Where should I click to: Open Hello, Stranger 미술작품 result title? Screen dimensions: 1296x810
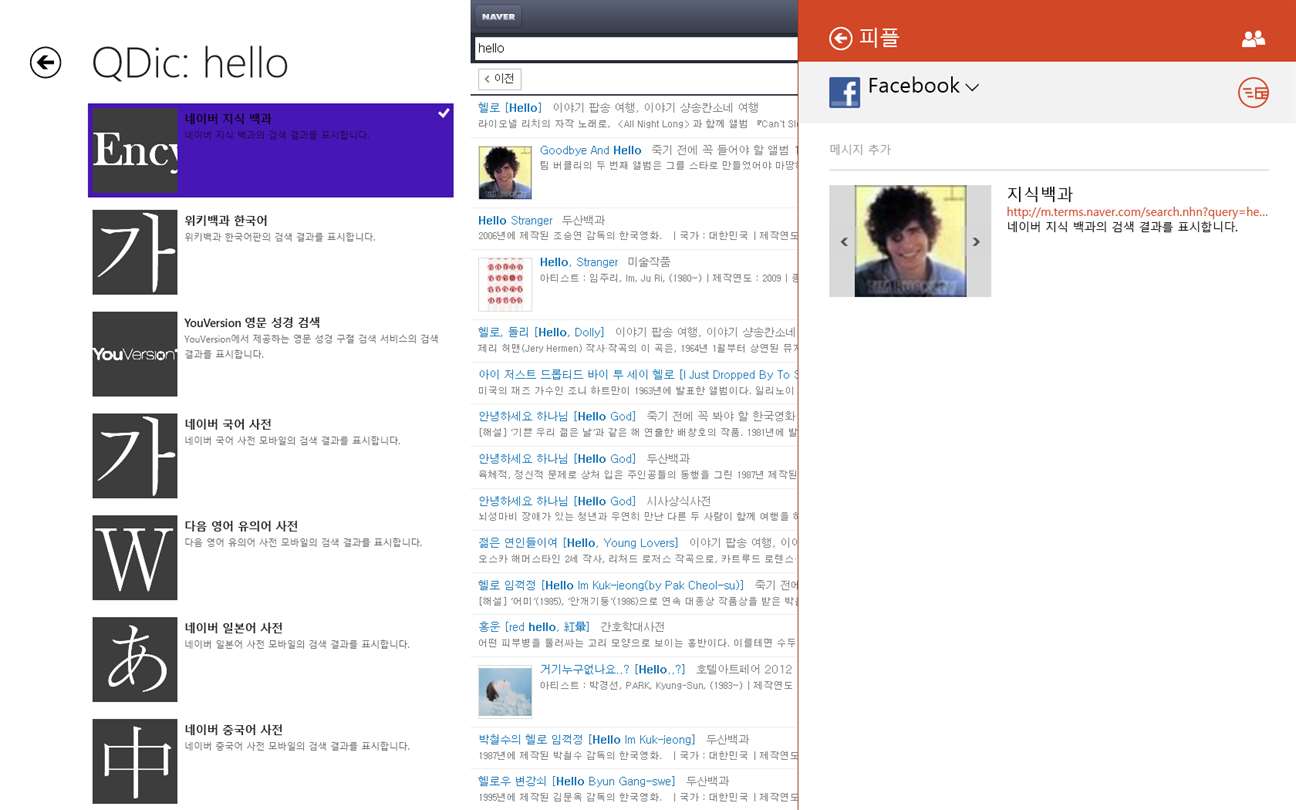(x=578, y=262)
